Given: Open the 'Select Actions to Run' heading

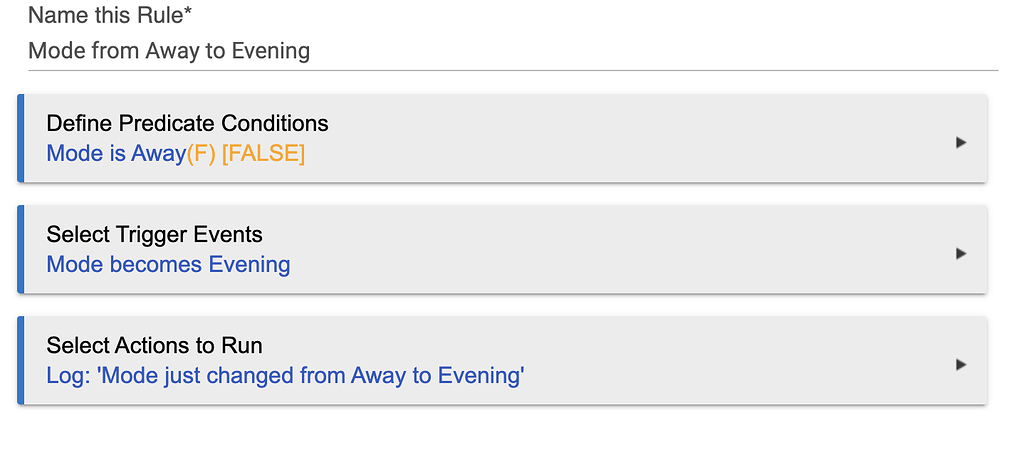Looking at the screenshot, I should click(154, 346).
